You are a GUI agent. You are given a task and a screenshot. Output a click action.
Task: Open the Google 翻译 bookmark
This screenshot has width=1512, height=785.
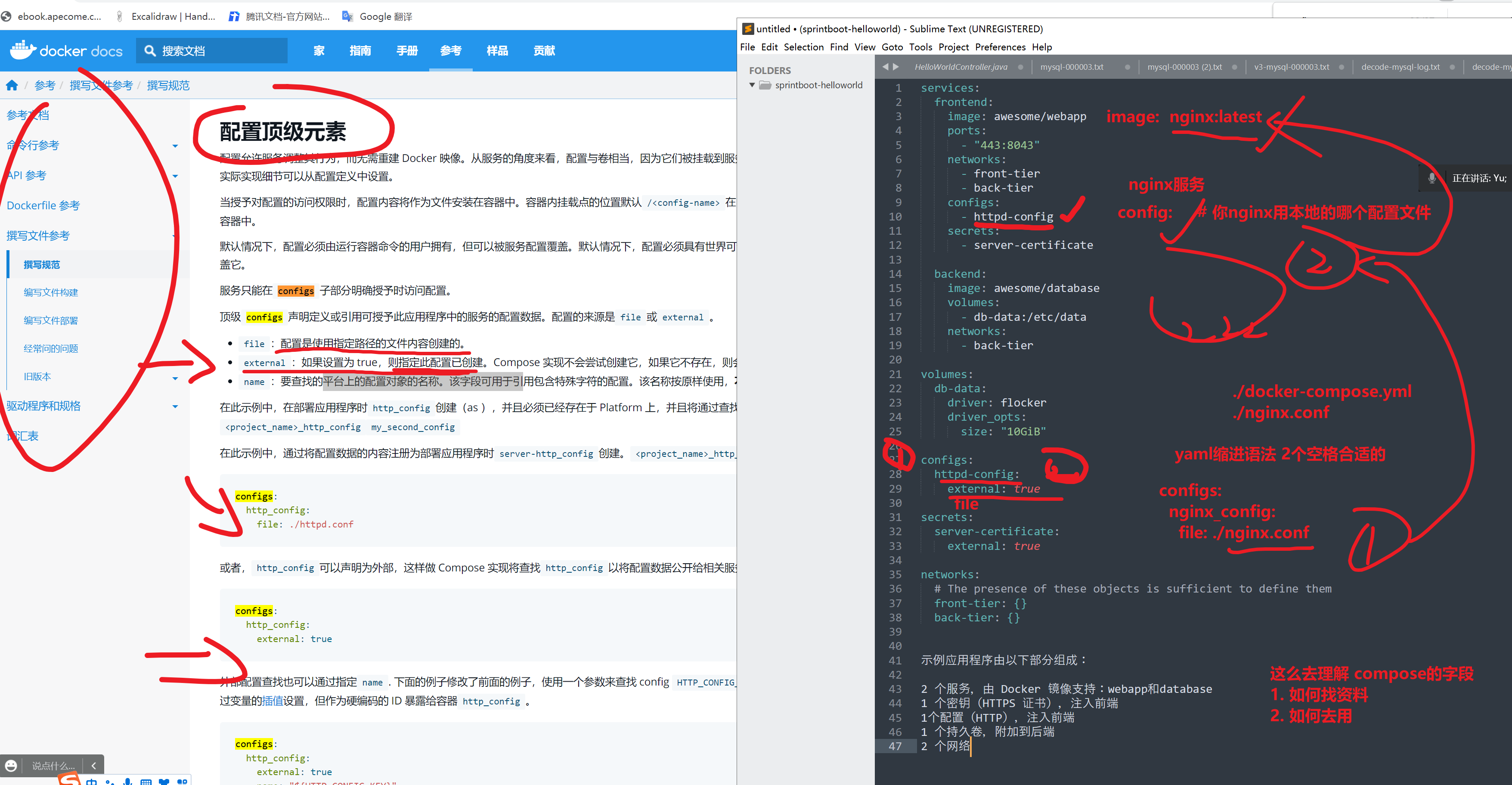pos(385,16)
